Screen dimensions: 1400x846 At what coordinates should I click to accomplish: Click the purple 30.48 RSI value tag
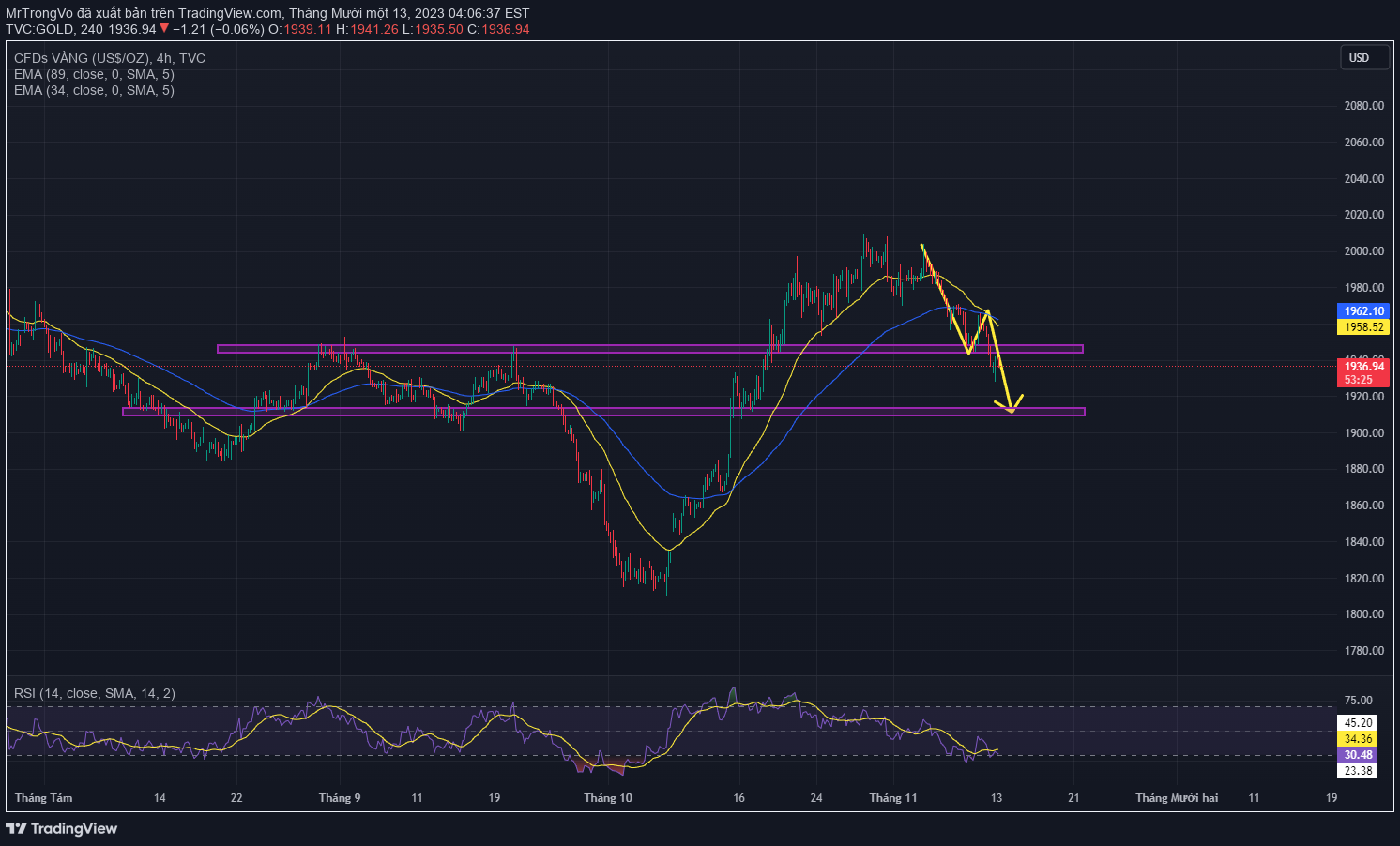pos(1358,755)
